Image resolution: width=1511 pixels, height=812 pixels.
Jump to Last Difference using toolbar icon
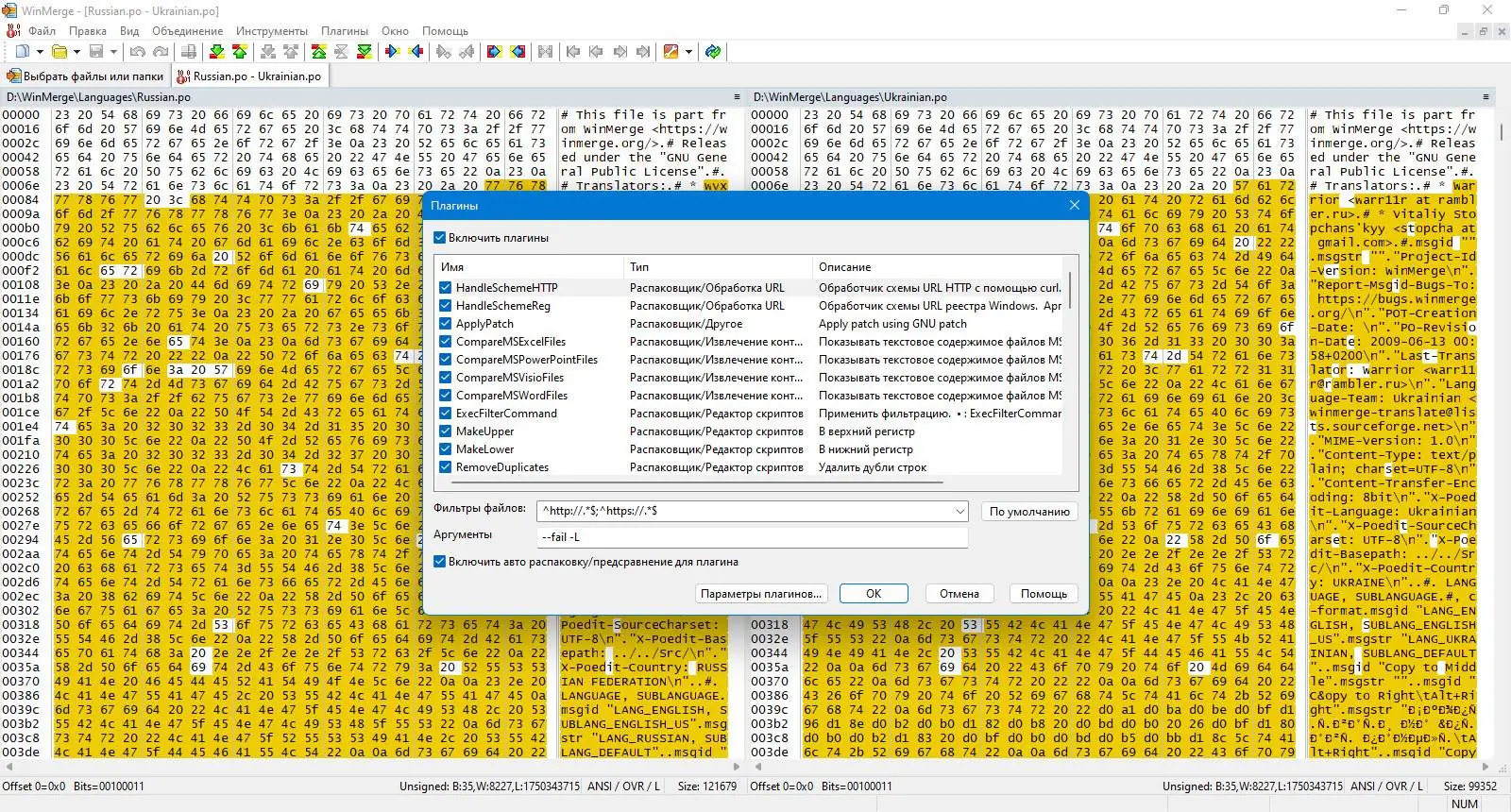coord(365,52)
